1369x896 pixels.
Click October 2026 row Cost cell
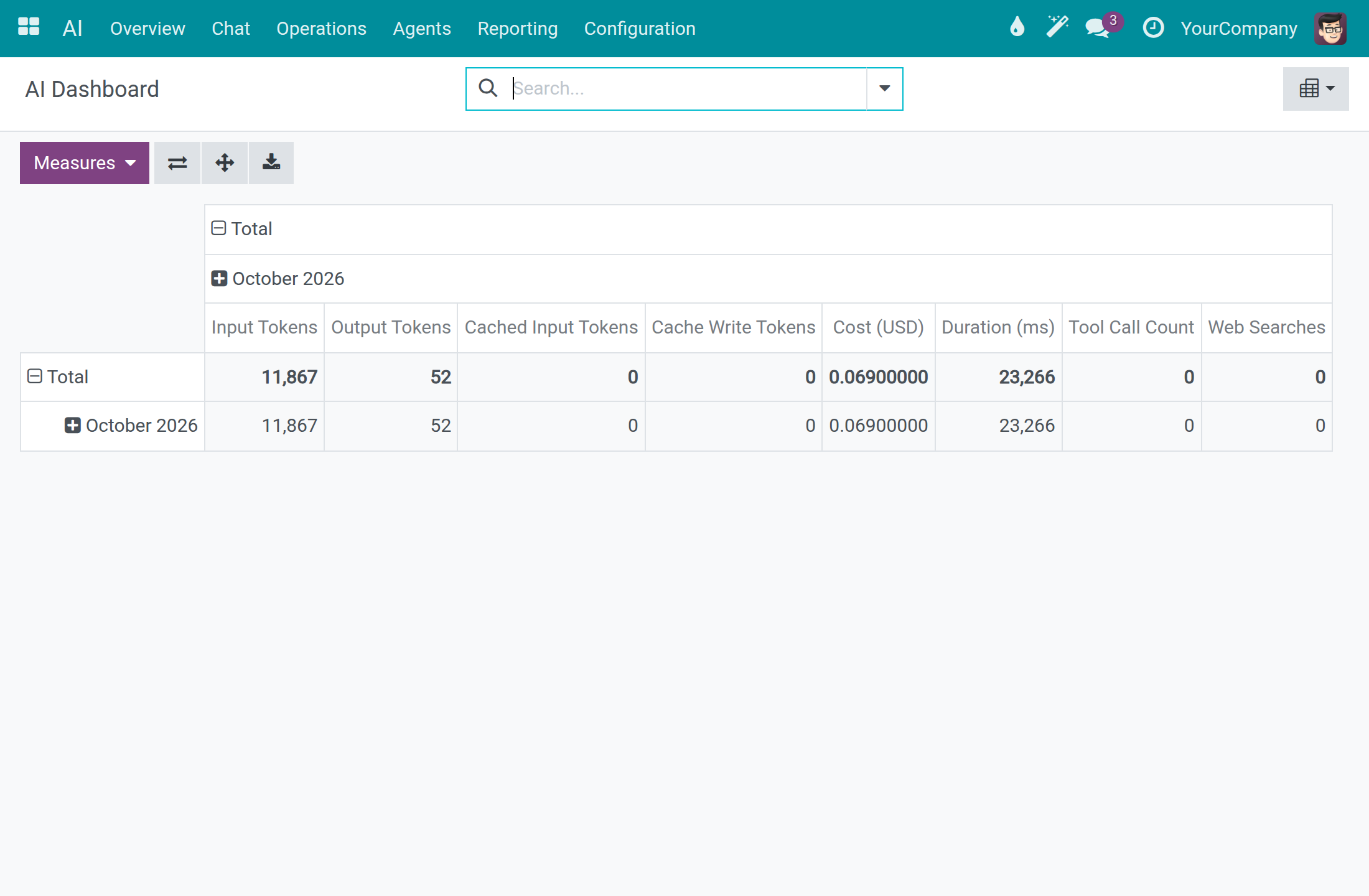click(x=879, y=426)
